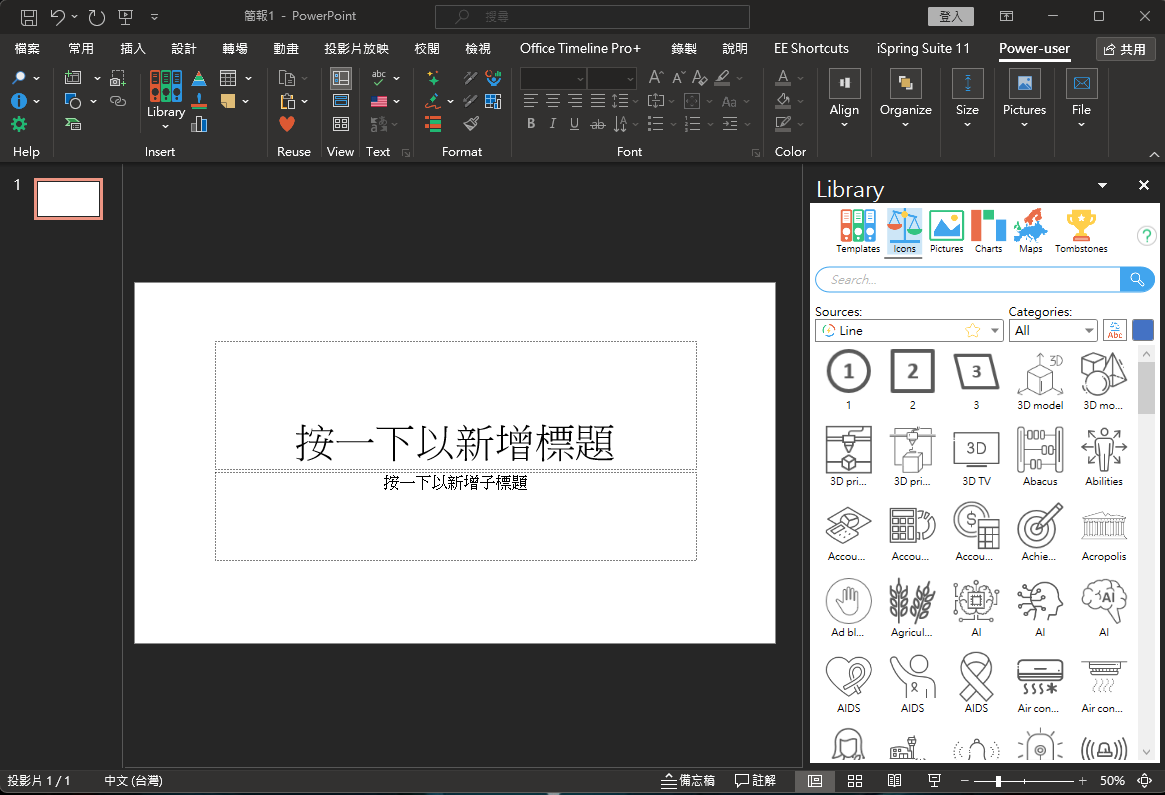Viewport: 1165px width, 795px height.
Task: Open the Office Timeline Pro+ tab
Action: coord(580,48)
